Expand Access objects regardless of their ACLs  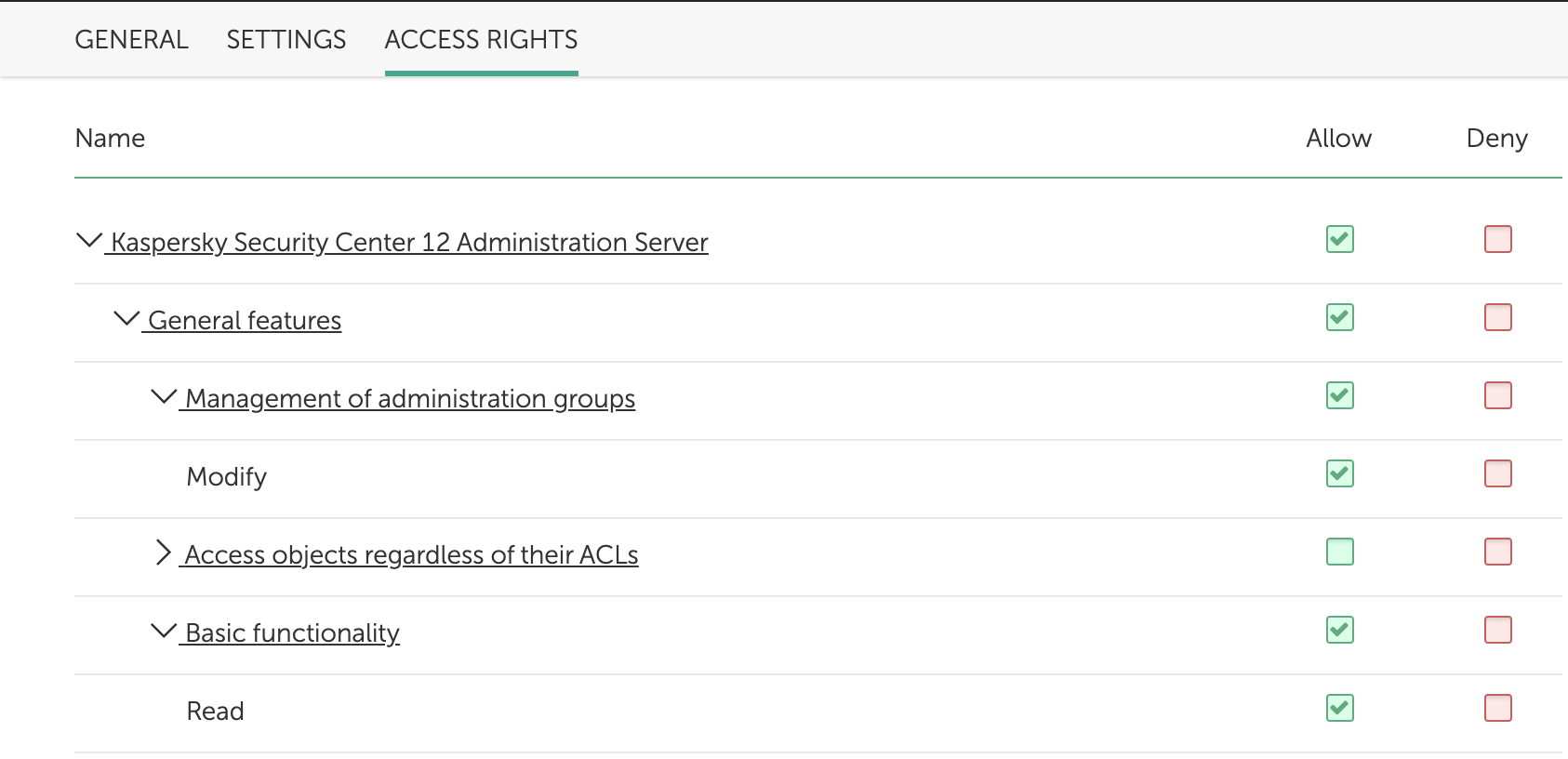pos(163,553)
